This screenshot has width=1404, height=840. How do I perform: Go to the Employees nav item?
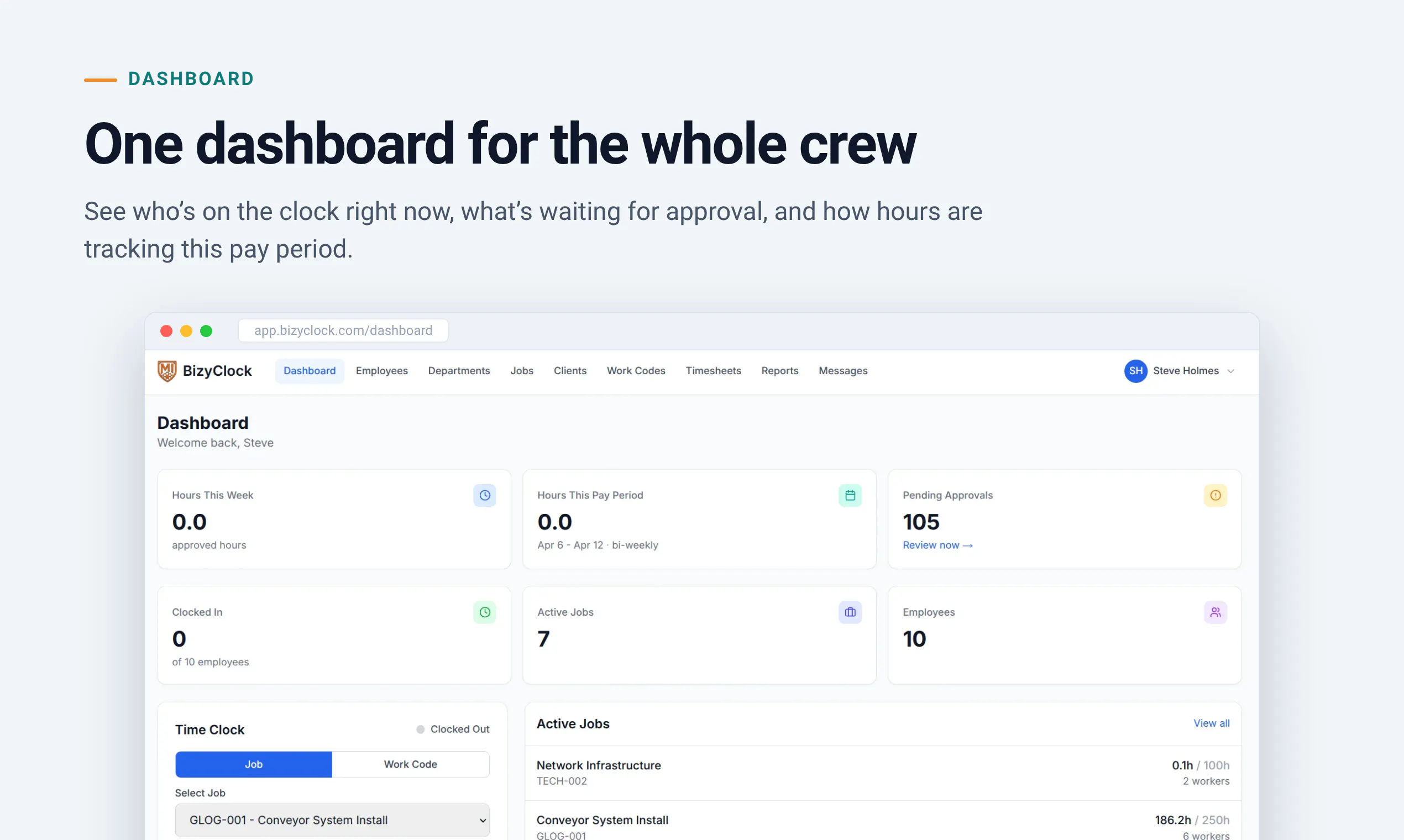pos(381,371)
